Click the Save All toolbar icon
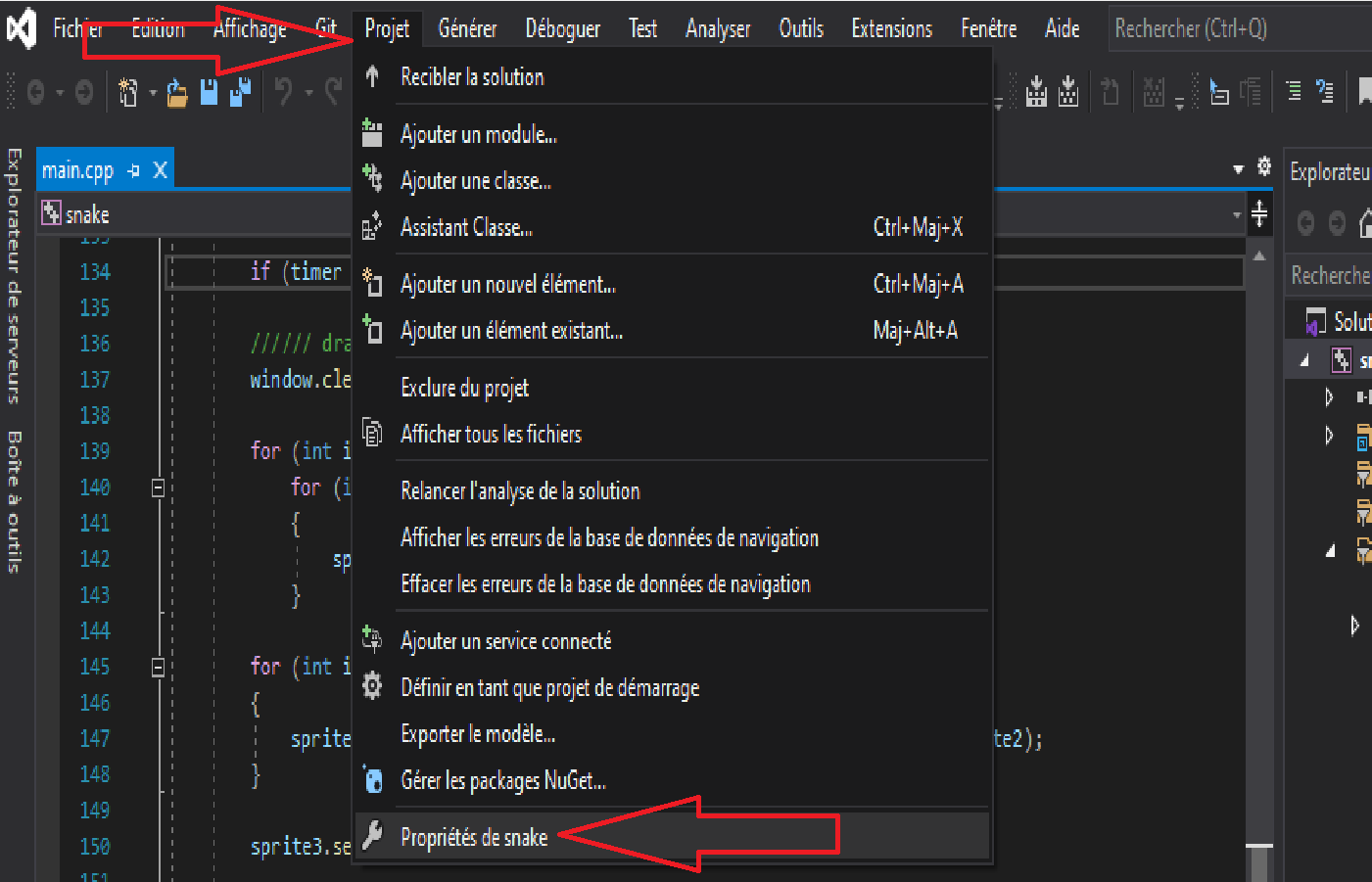The height and width of the screenshot is (882, 1372). pyautogui.click(x=242, y=91)
